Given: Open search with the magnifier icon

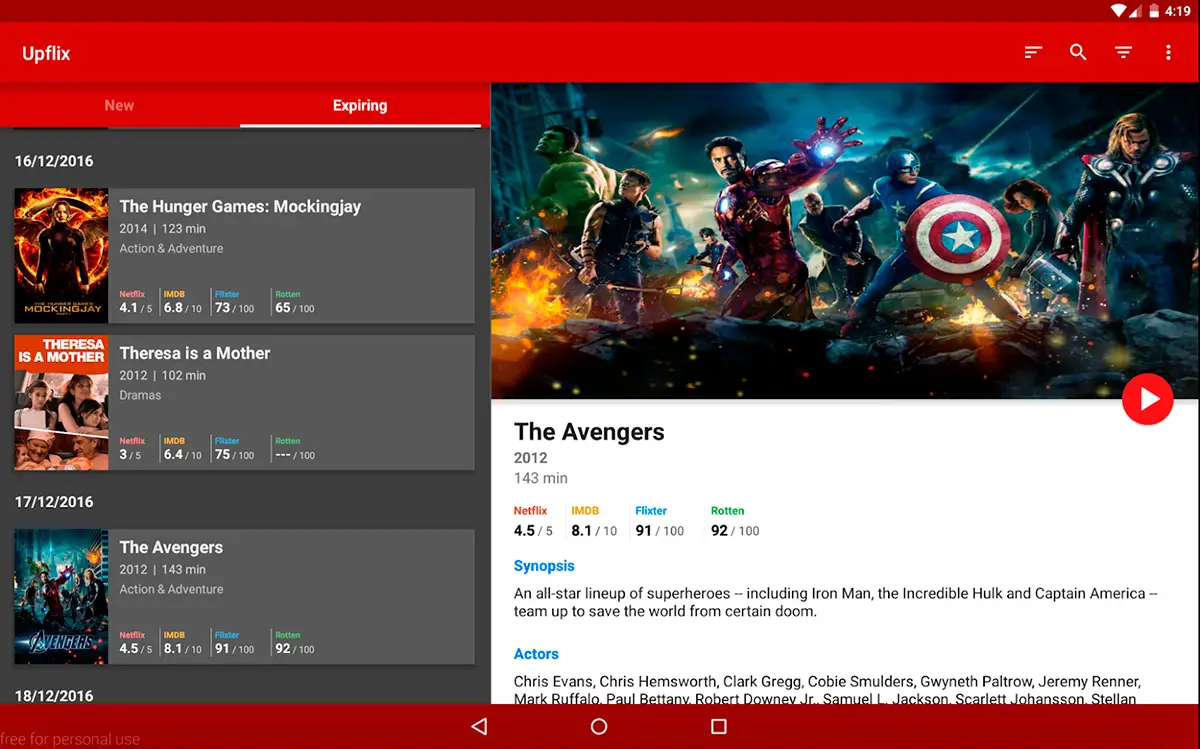Looking at the screenshot, I should pyautogui.click(x=1078, y=52).
